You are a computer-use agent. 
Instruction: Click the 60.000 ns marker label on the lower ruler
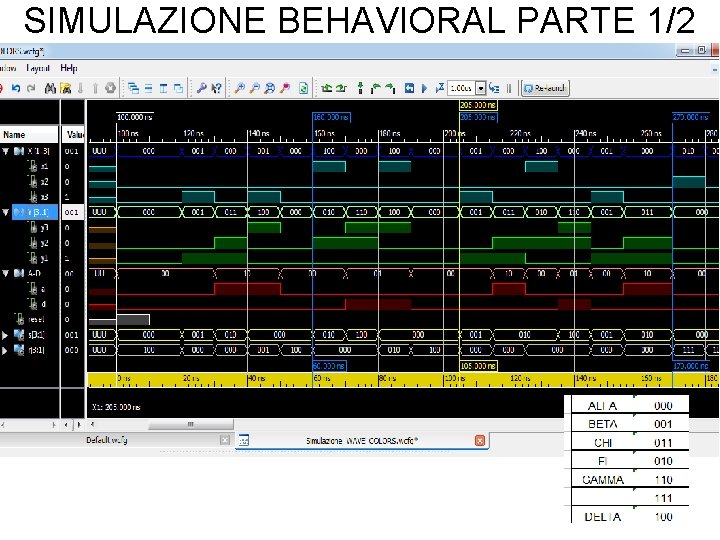[329, 366]
